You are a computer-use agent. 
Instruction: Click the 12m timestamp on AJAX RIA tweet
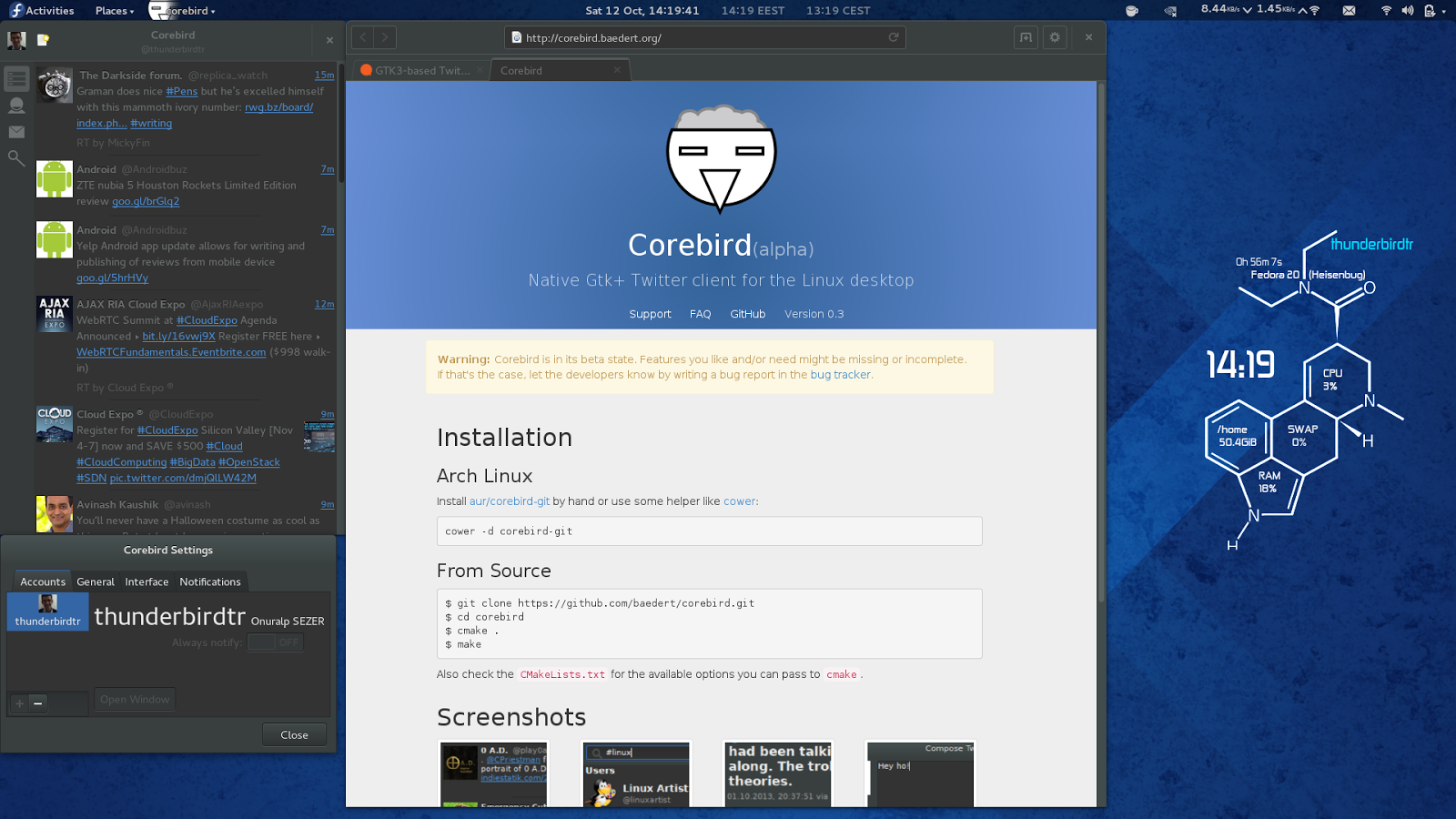[325, 304]
